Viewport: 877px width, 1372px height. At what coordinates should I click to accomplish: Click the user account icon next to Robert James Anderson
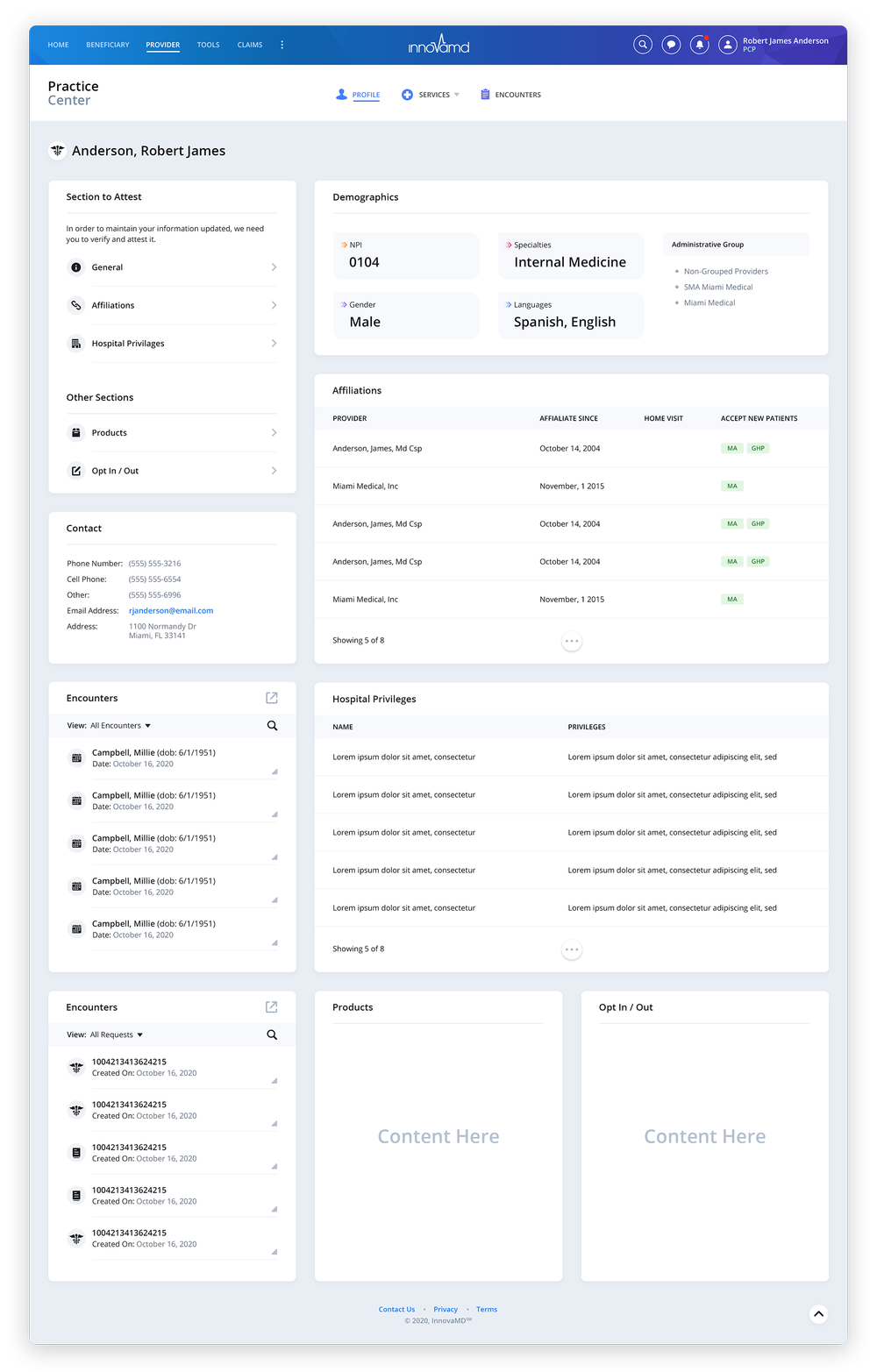click(728, 44)
